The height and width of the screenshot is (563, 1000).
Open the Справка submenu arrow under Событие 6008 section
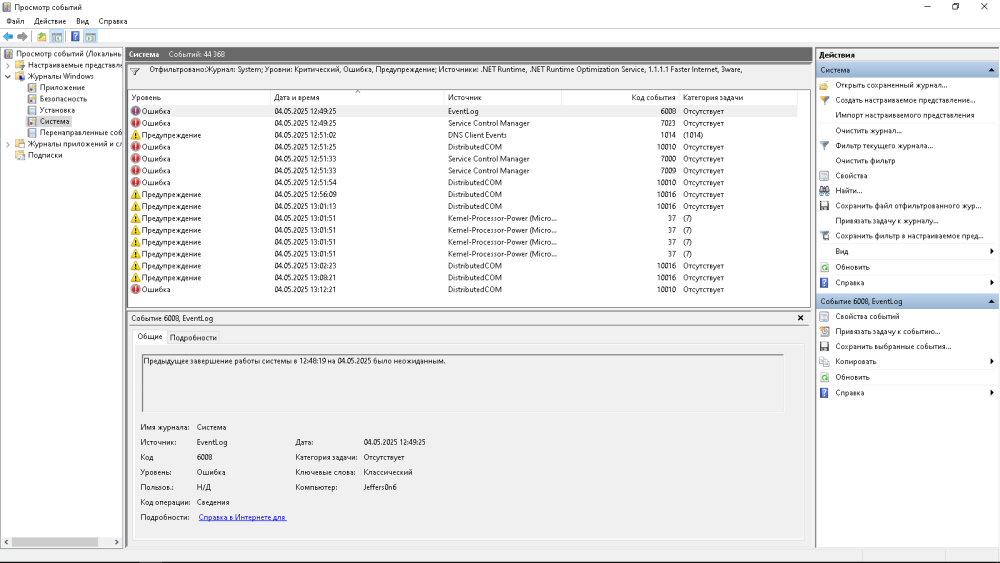tap(992, 393)
